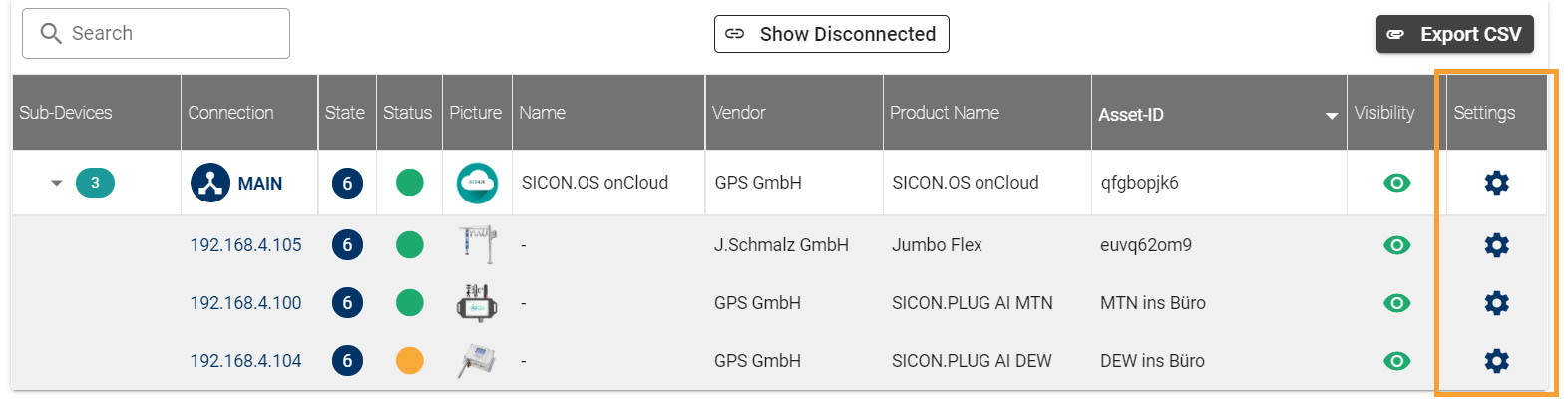The width and height of the screenshot is (1568, 401).
Task: Open settings gear for MTN ins Büro
Action: coord(1496,303)
